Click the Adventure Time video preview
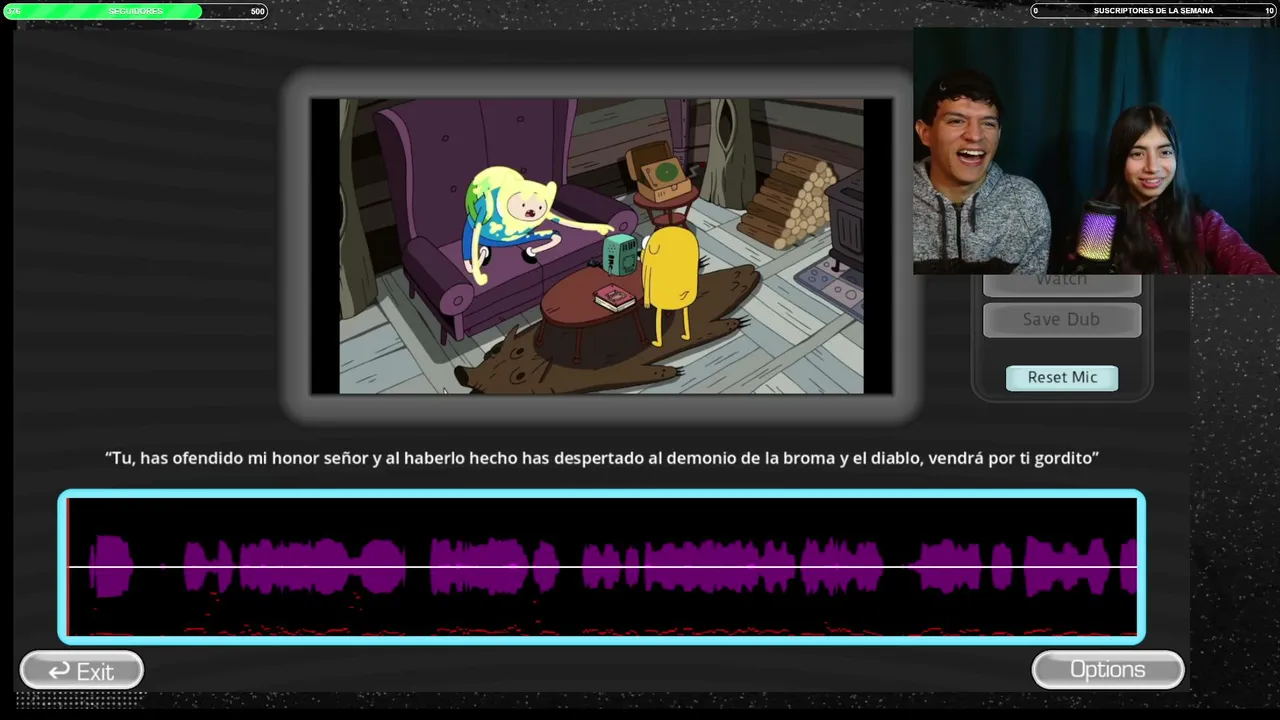Screen dimensions: 1280x720 click(602, 246)
